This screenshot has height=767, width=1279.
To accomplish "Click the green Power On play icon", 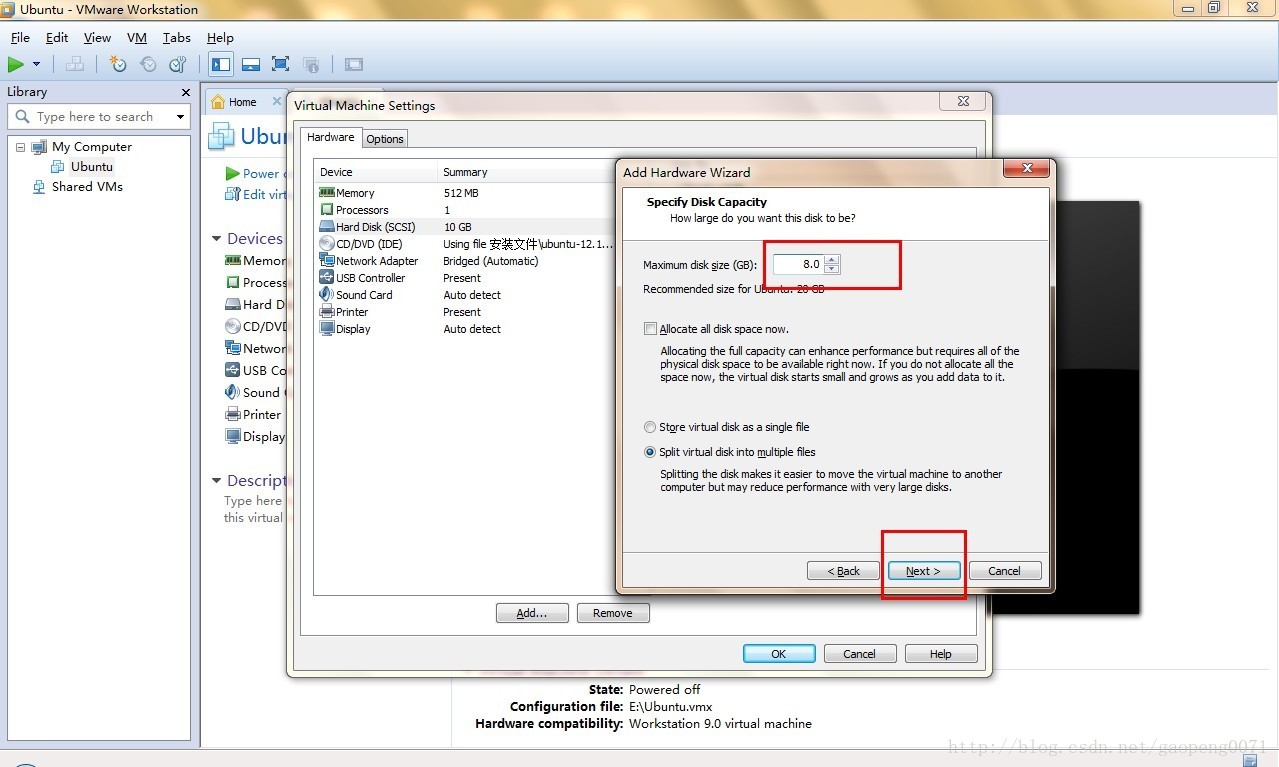I will tap(15, 64).
